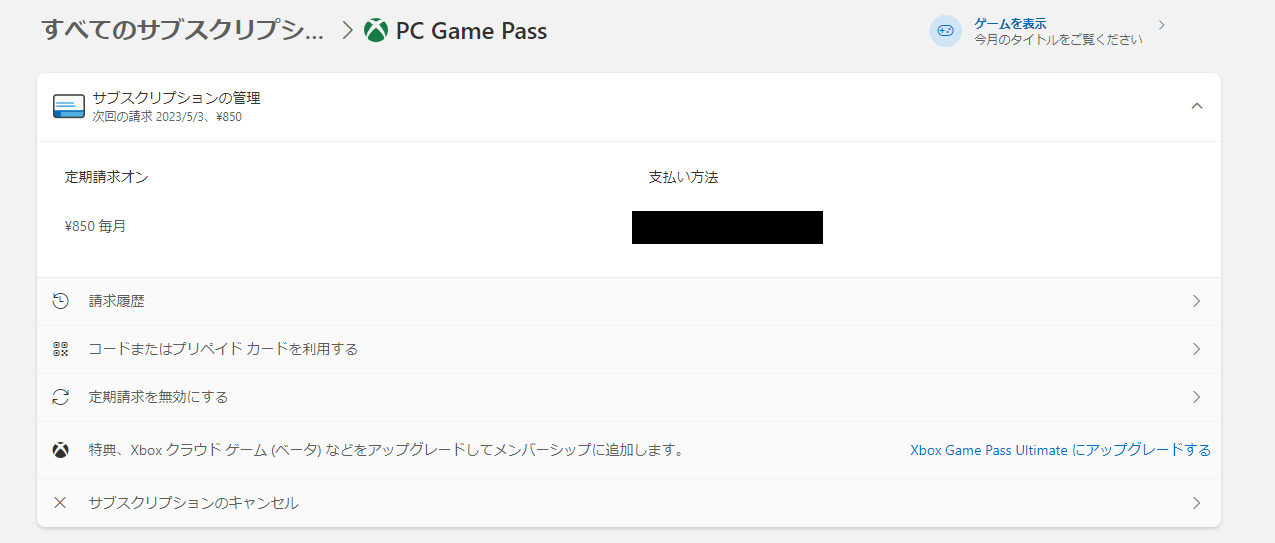1275x543 pixels.
Task: Expand the 請求履歴 row chevron
Action: click(x=1197, y=301)
